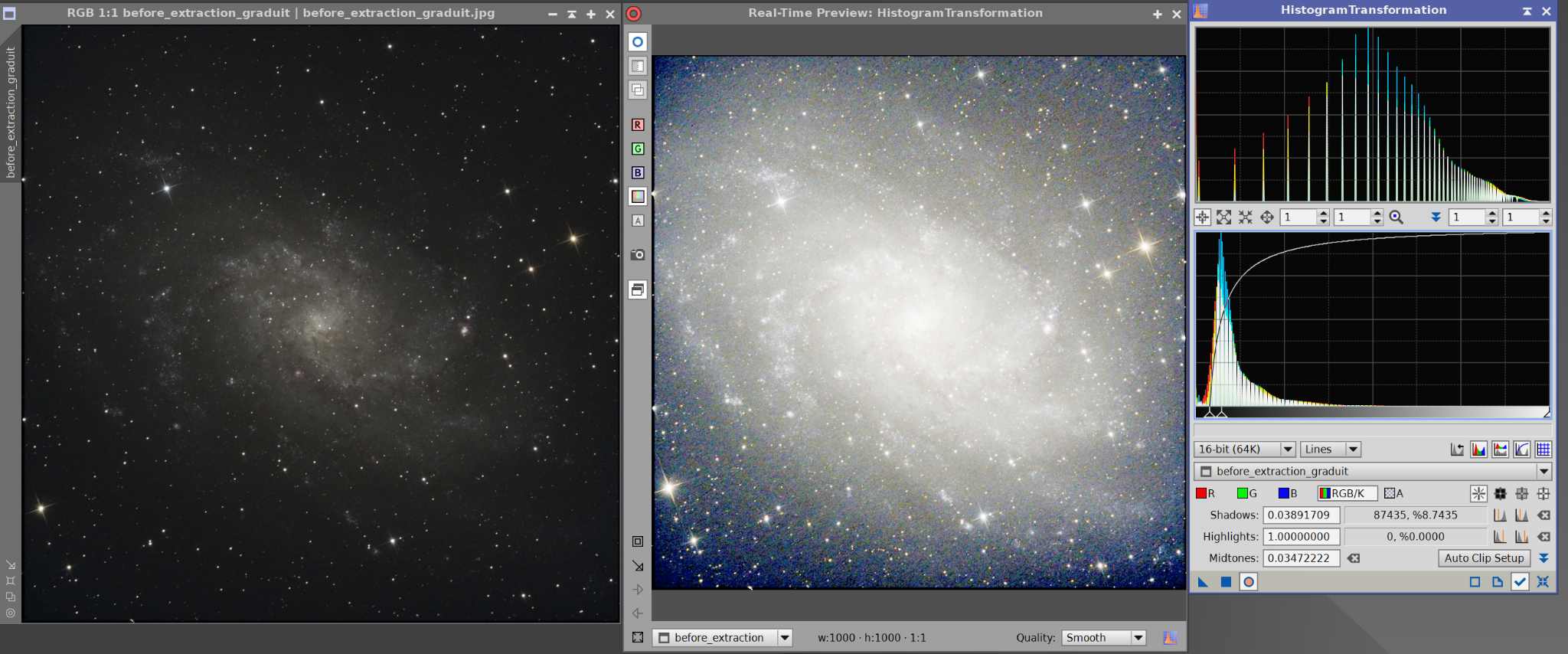Edit Shadows value 0.03891709 field

pyautogui.click(x=1301, y=515)
